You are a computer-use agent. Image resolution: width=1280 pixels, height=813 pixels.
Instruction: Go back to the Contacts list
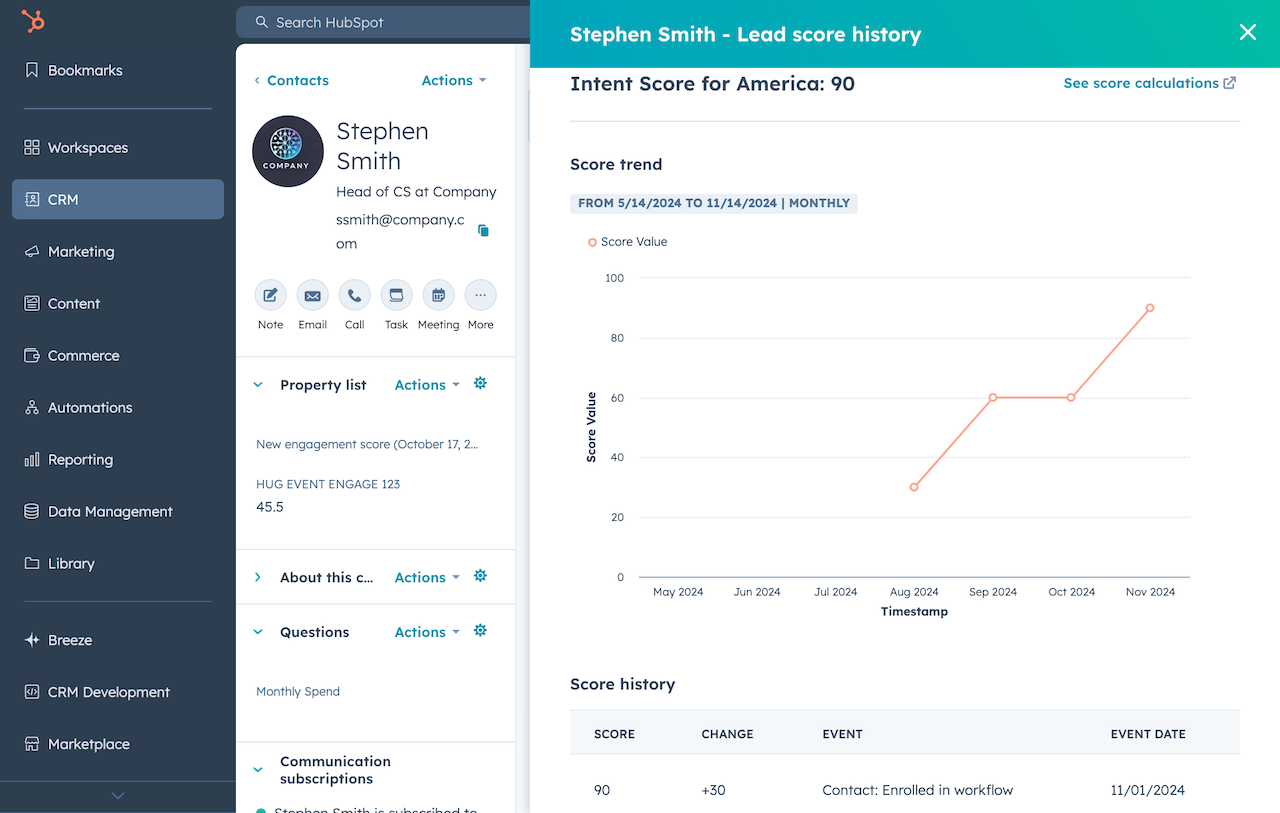(x=291, y=80)
